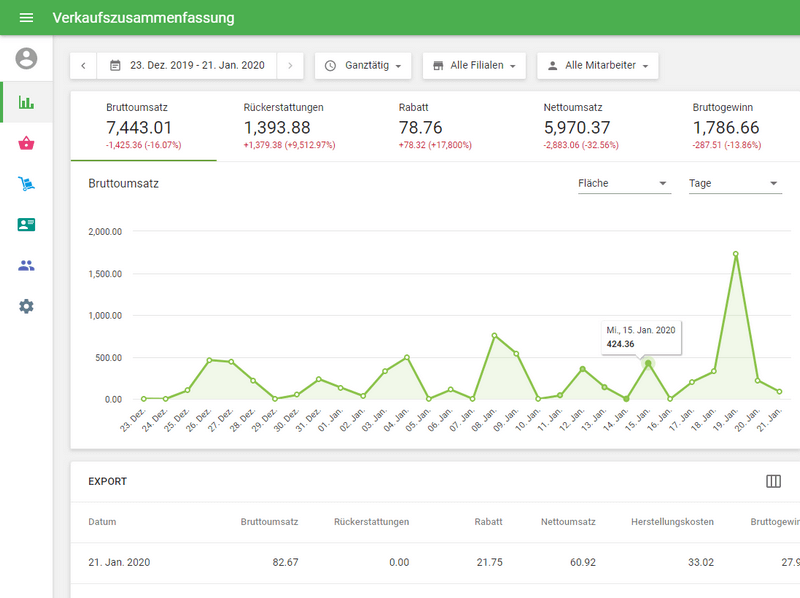Click the table columns layout icon
800x598 pixels.
(x=773, y=481)
